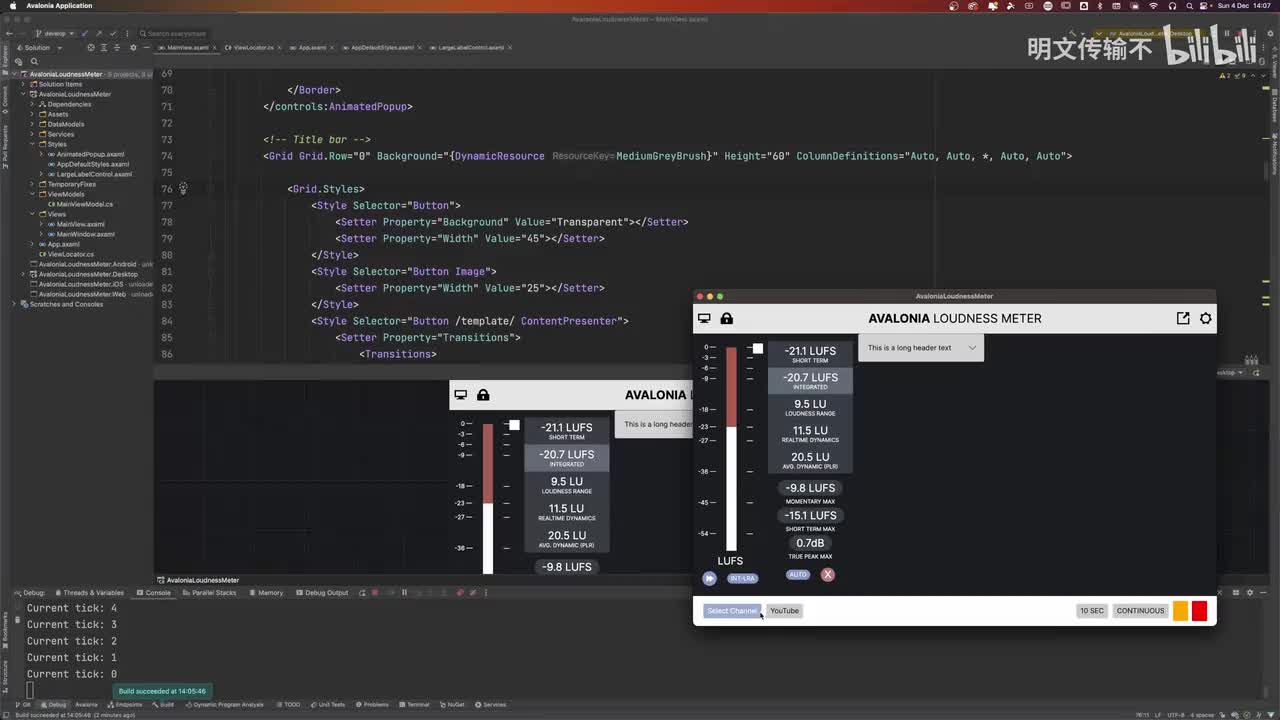Collapse the ViewModels folder
The height and width of the screenshot is (720, 1280).
coord(32,194)
